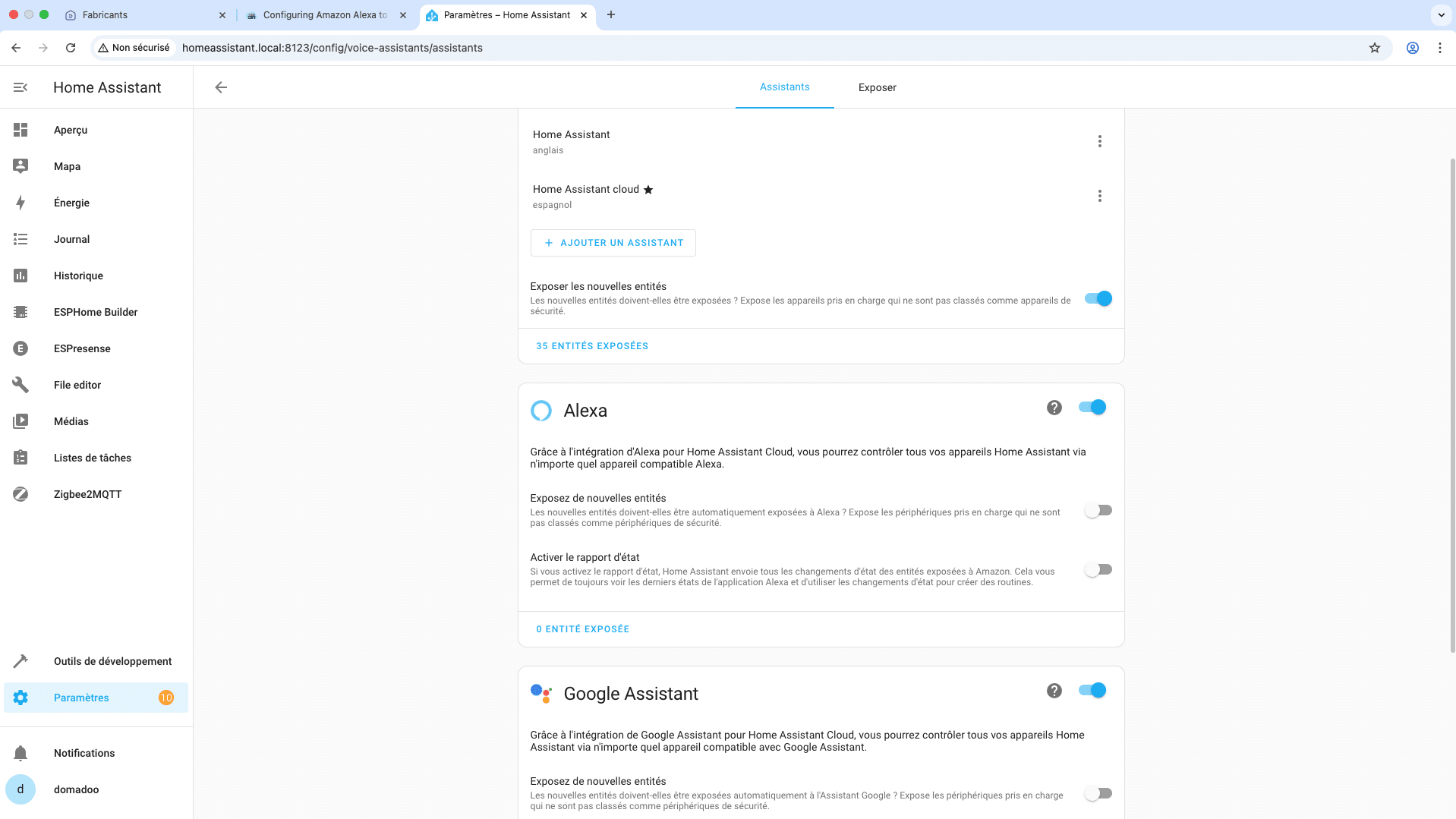1456x819 pixels.
Task: Open Énergie lightning icon
Action: [x=20, y=203]
